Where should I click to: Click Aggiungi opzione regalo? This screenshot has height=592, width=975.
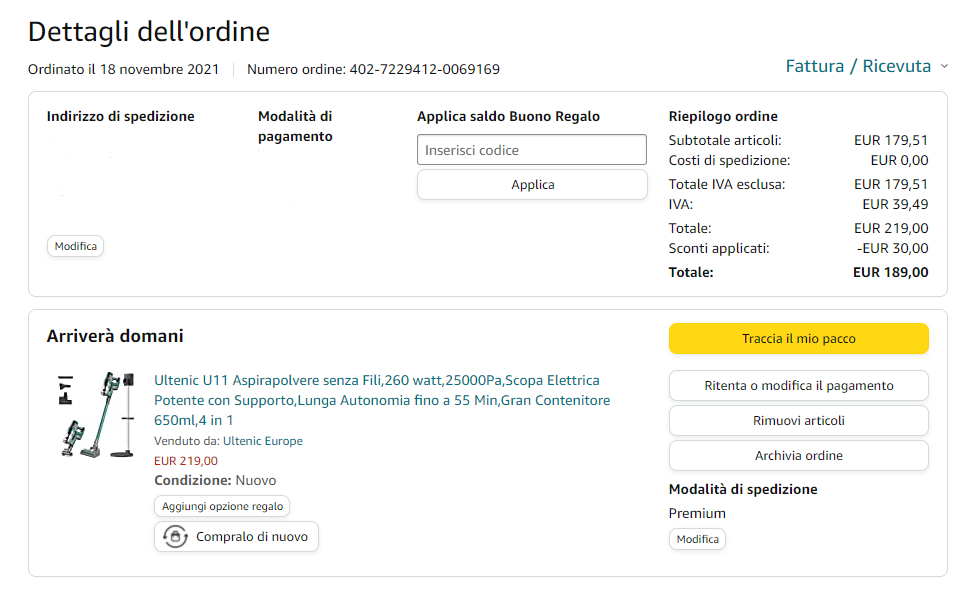click(222, 507)
